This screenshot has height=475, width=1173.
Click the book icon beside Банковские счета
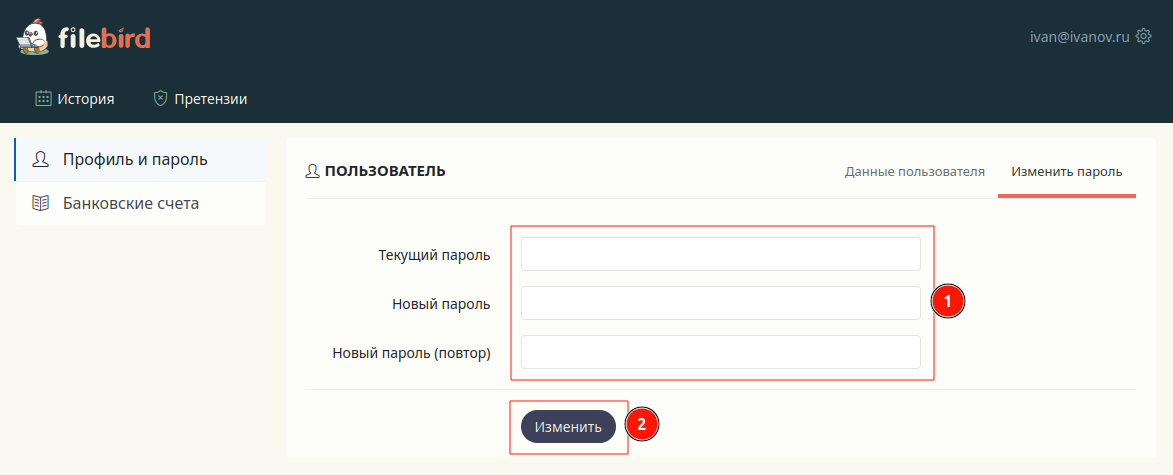pos(41,203)
